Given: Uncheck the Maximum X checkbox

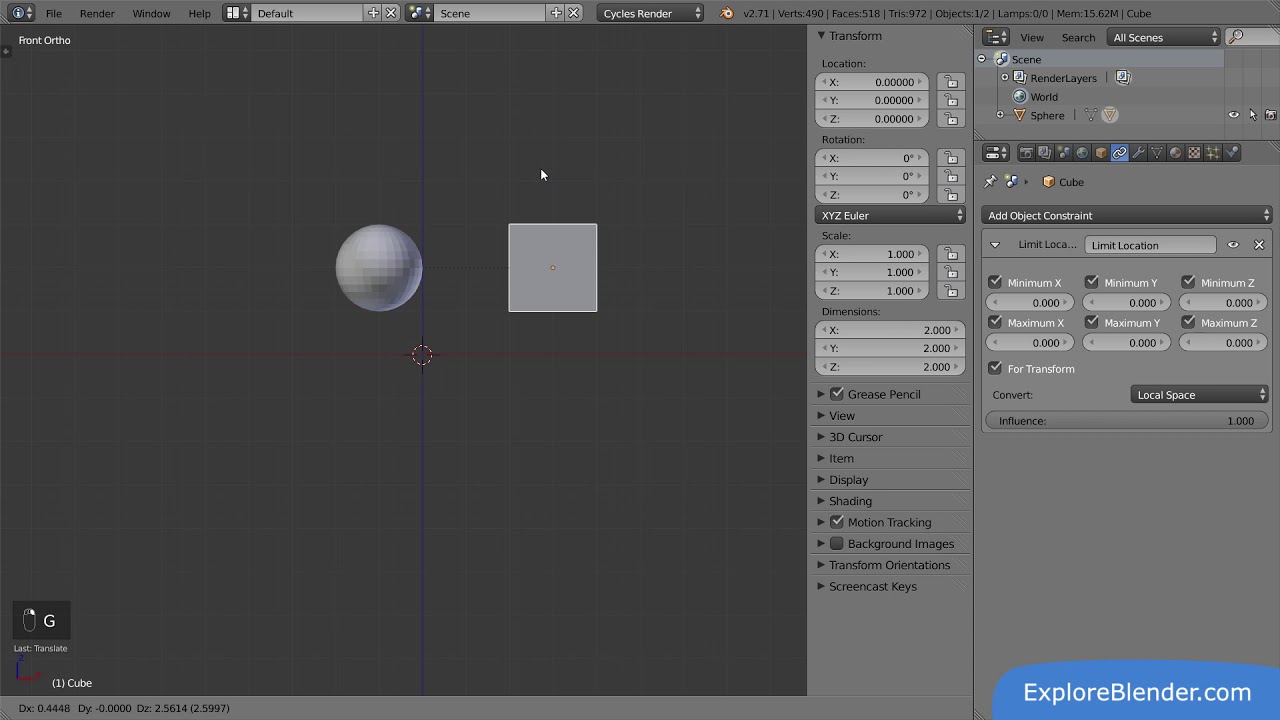Looking at the screenshot, I should [x=995, y=323].
